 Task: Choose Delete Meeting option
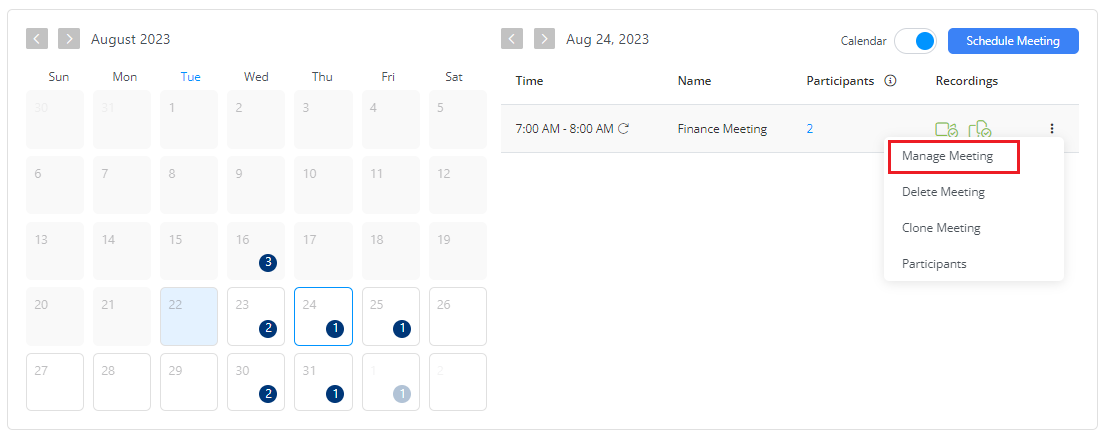tap(943, 192)
